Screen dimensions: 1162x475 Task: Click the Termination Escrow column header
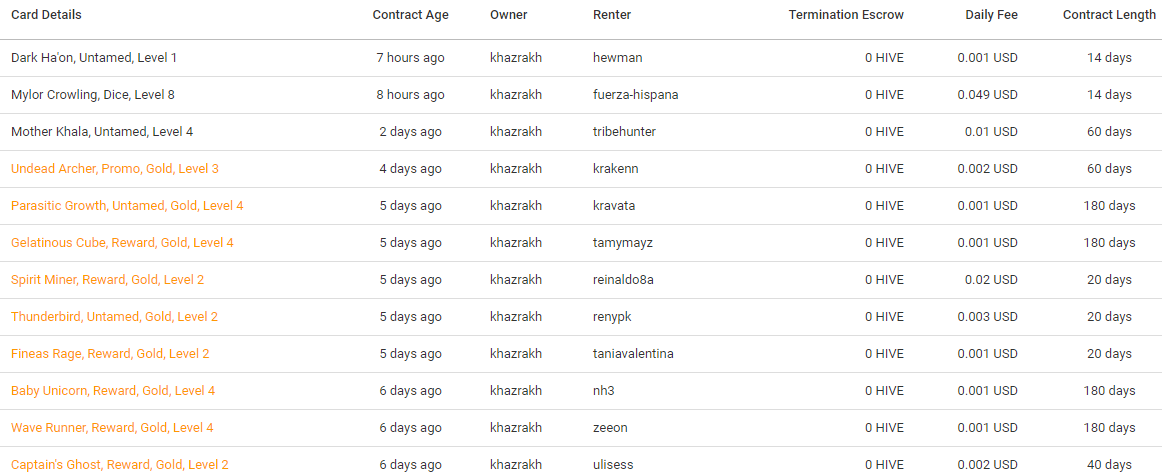point(846,15)
